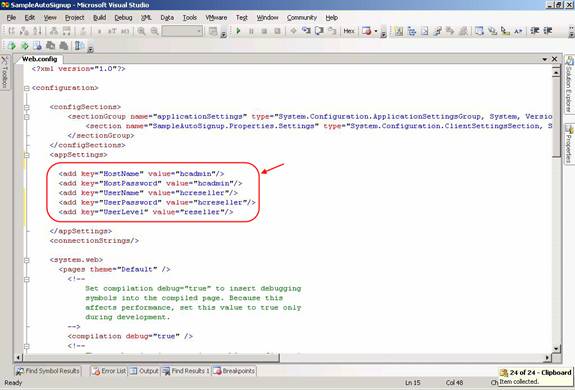Open the Community menu
This screenshot has width=575, height=390.
pos(301,17)
